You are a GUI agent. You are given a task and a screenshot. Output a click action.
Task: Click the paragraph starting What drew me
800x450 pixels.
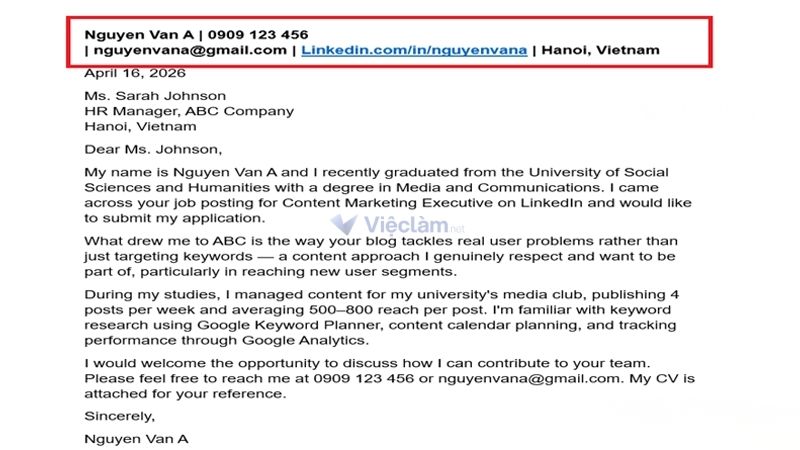[x=381, y=256]
